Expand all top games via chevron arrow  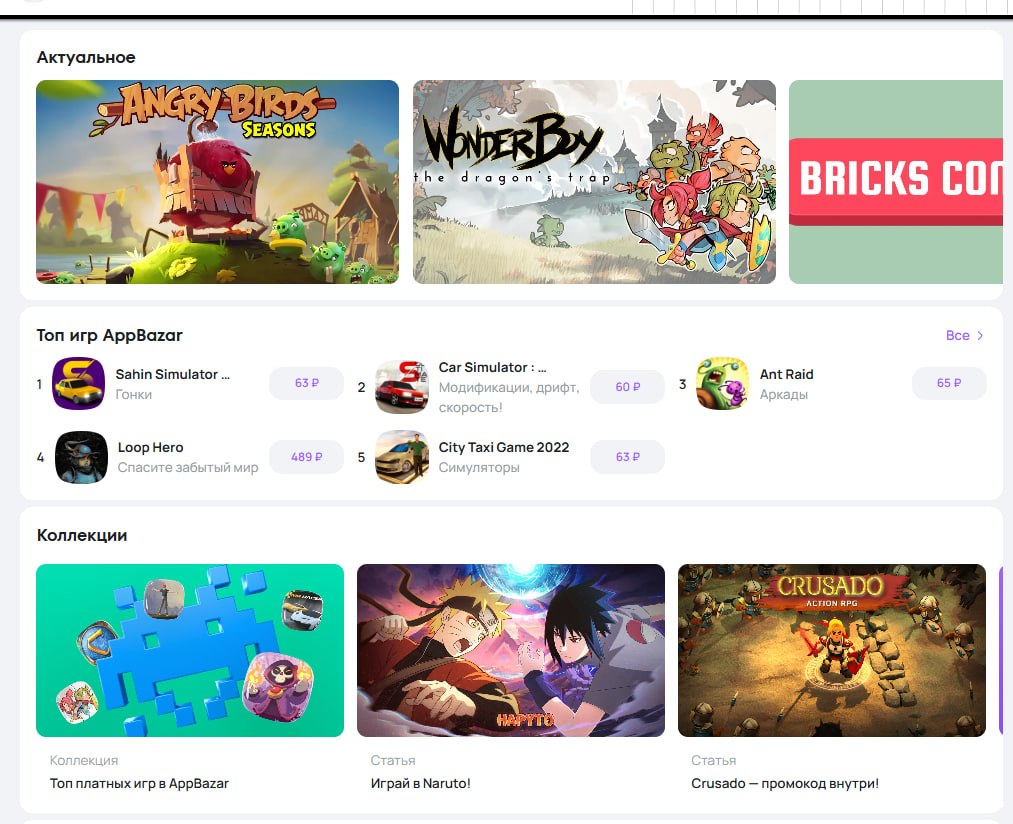(980, 335)
